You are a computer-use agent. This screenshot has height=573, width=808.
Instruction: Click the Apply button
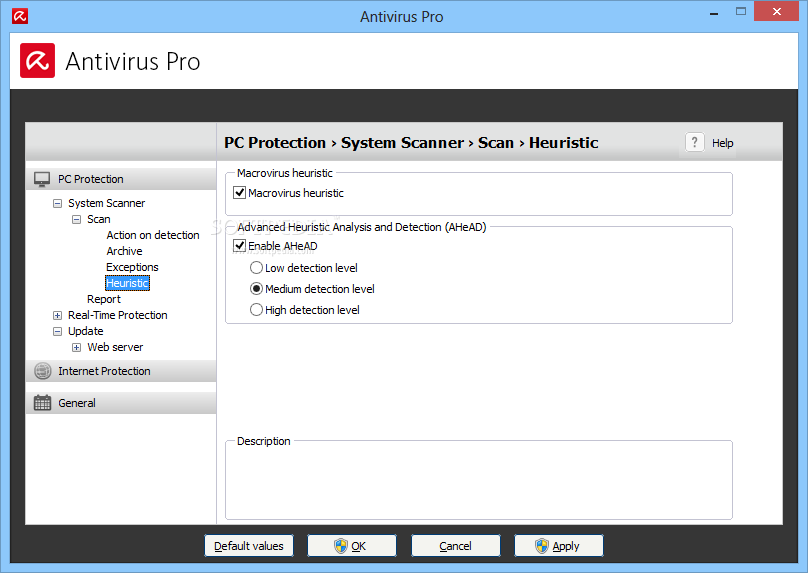[x=559, y=546]
